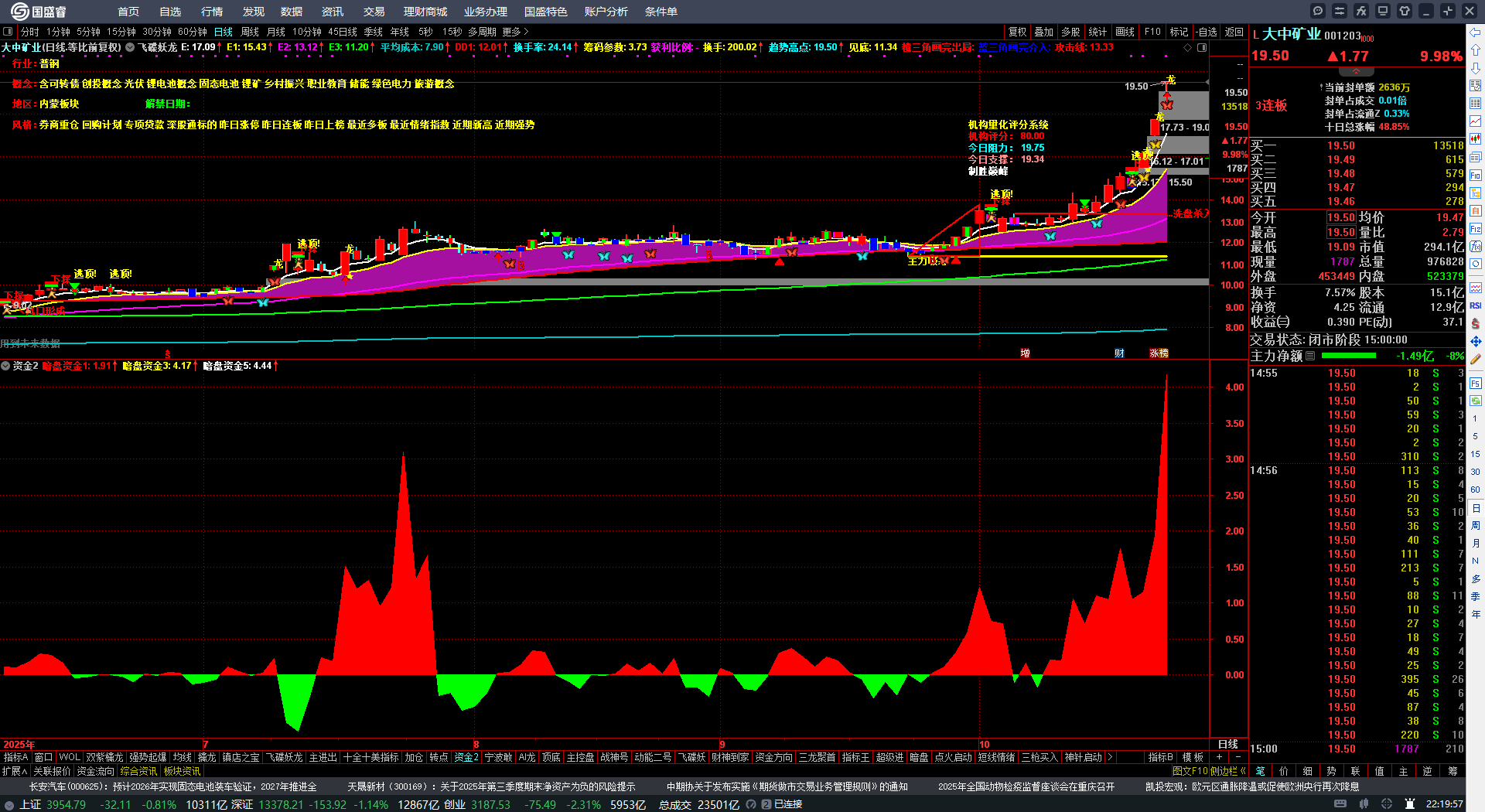Click the blue four-way move arrows icon in sidebar

point(1476,341)
